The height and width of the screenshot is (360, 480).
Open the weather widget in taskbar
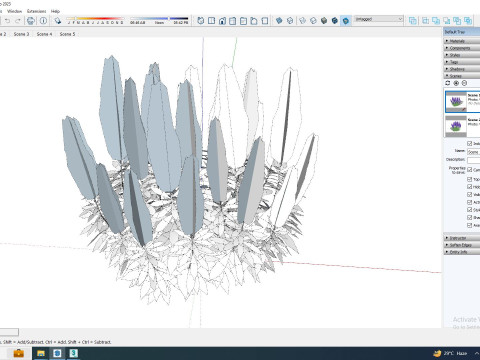(450, 353)
